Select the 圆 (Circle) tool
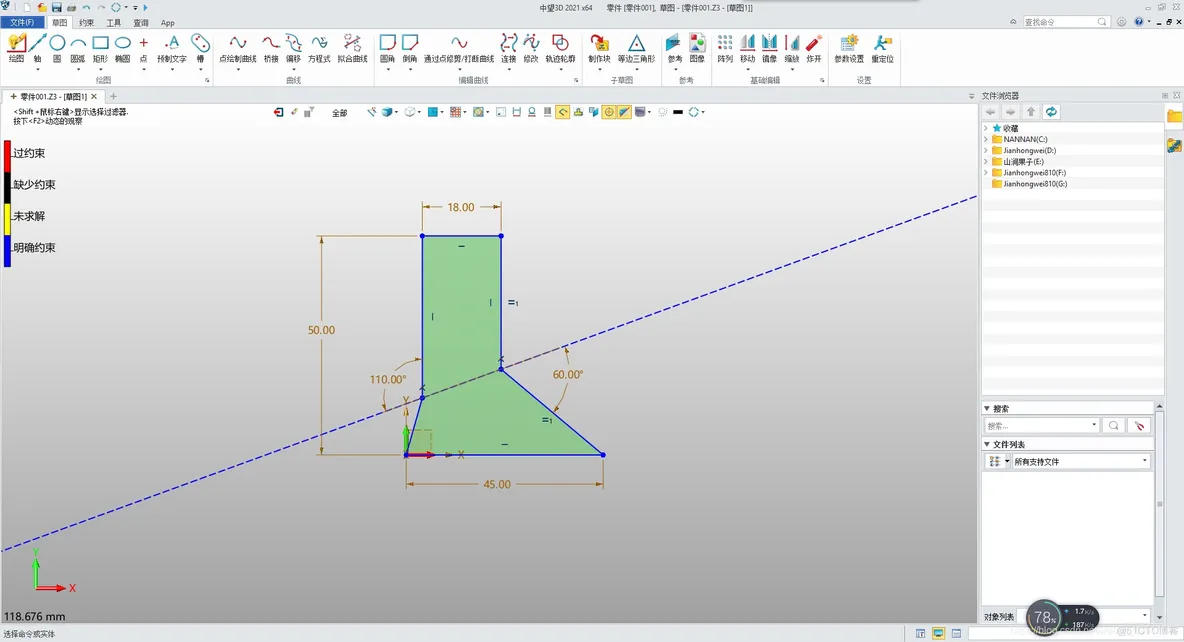This screenshot has width=1184, height=642. coord(57,48)
